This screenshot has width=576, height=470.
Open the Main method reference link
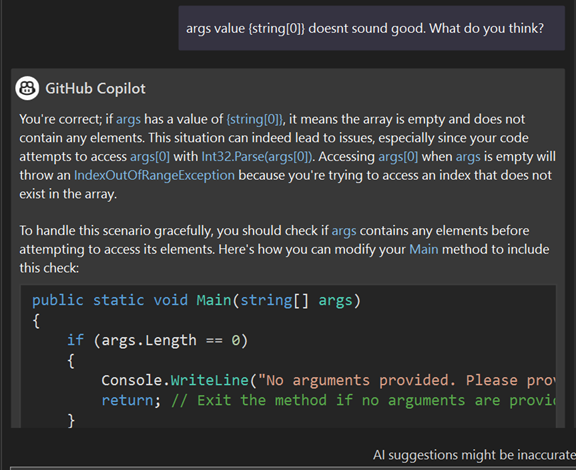tap(424, 250)
